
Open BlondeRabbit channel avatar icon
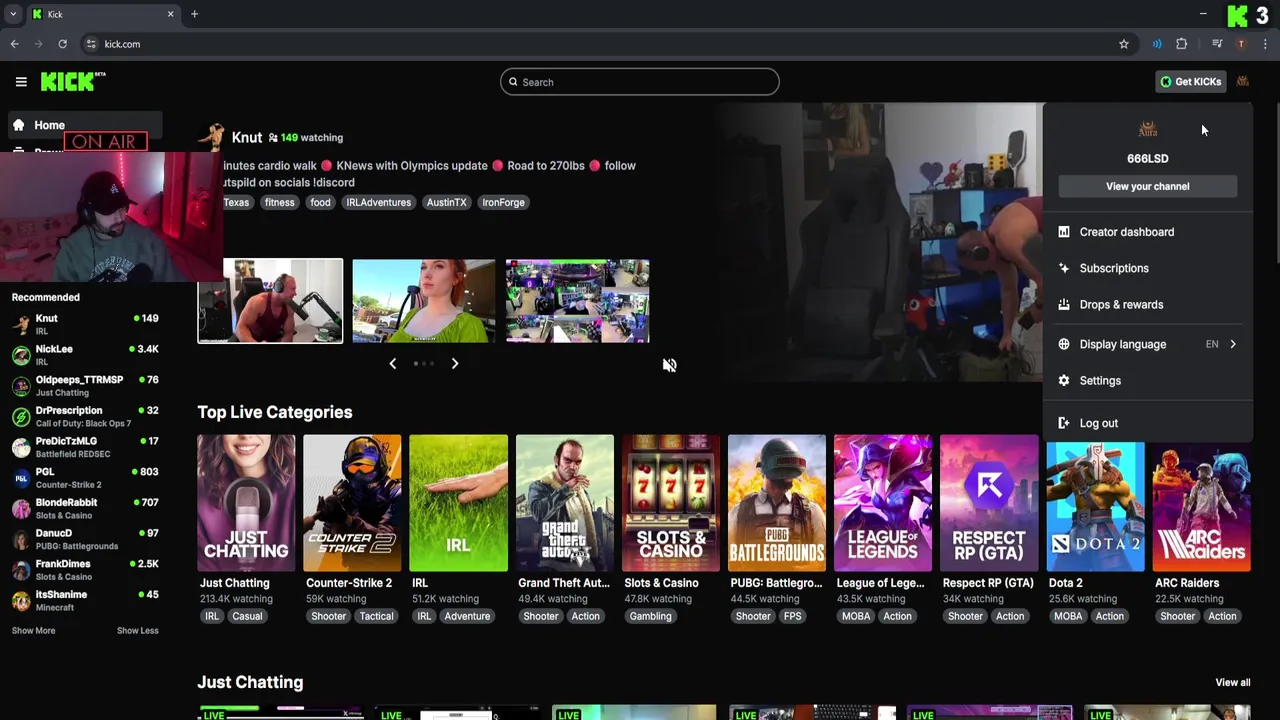[21, 509]
